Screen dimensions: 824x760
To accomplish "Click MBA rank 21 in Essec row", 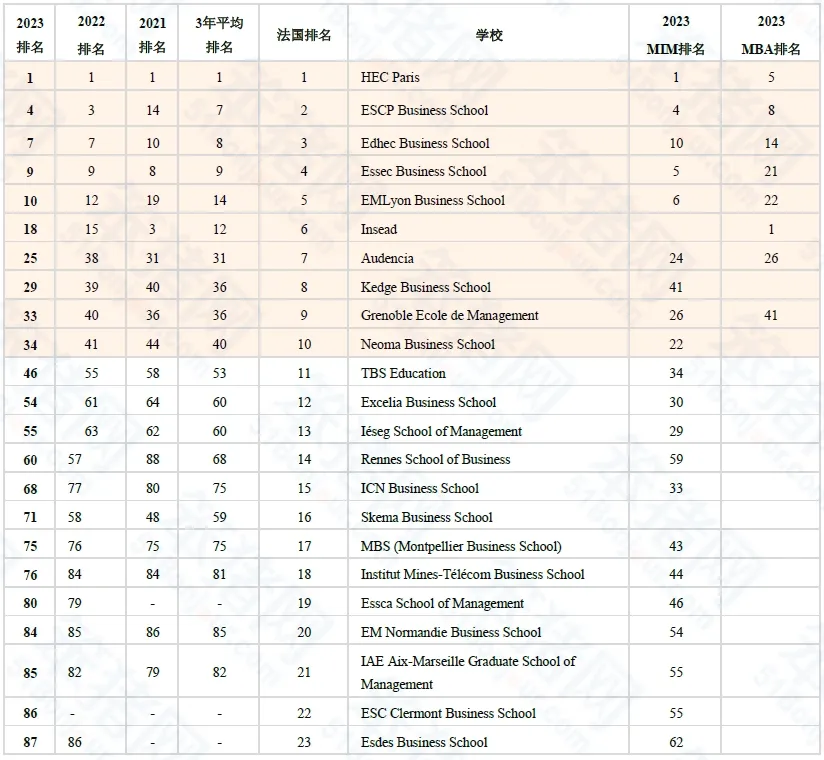I will [771, 171].
